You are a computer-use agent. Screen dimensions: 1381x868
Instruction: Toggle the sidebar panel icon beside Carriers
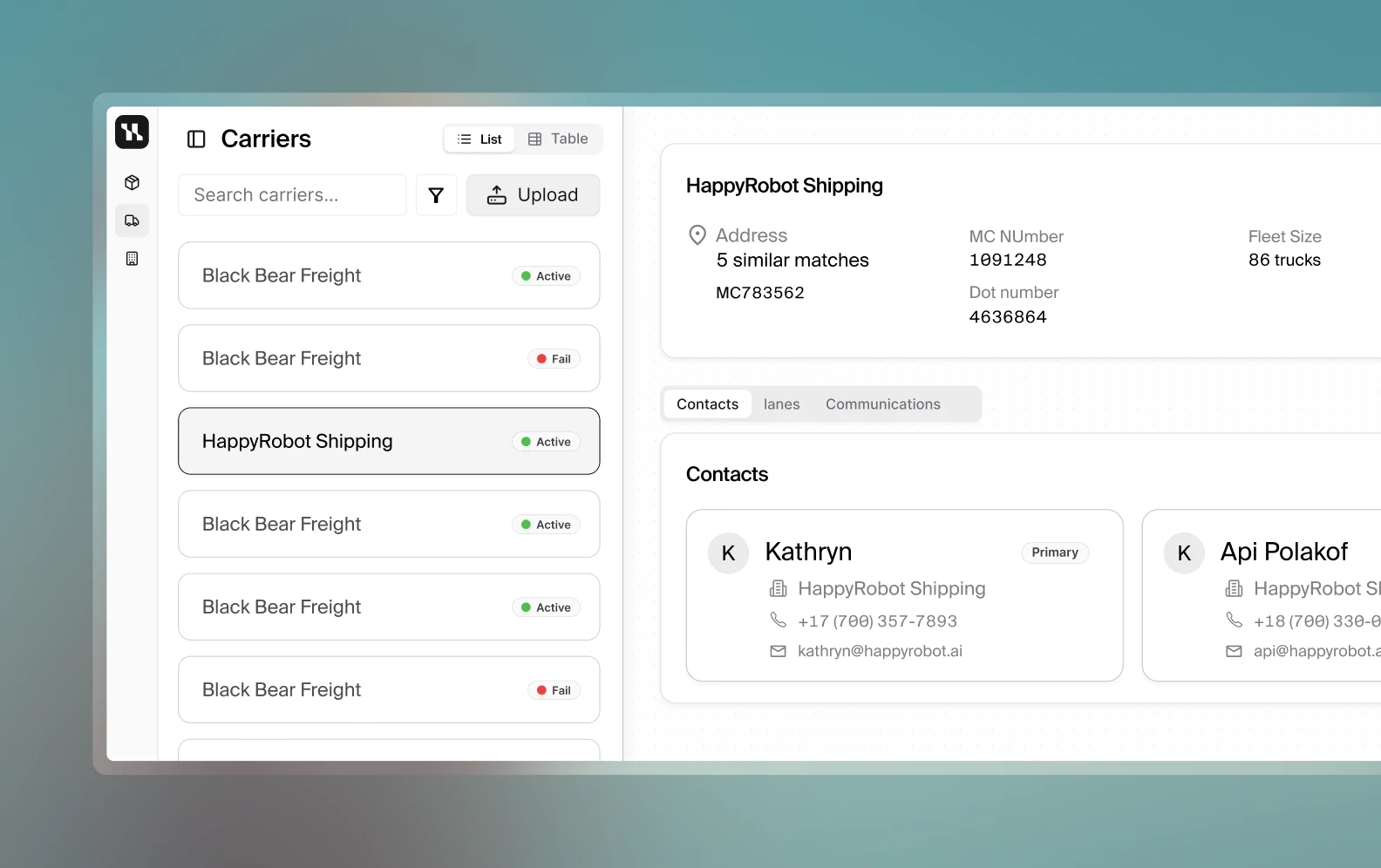pyautogui.click(x=196, y=139)
